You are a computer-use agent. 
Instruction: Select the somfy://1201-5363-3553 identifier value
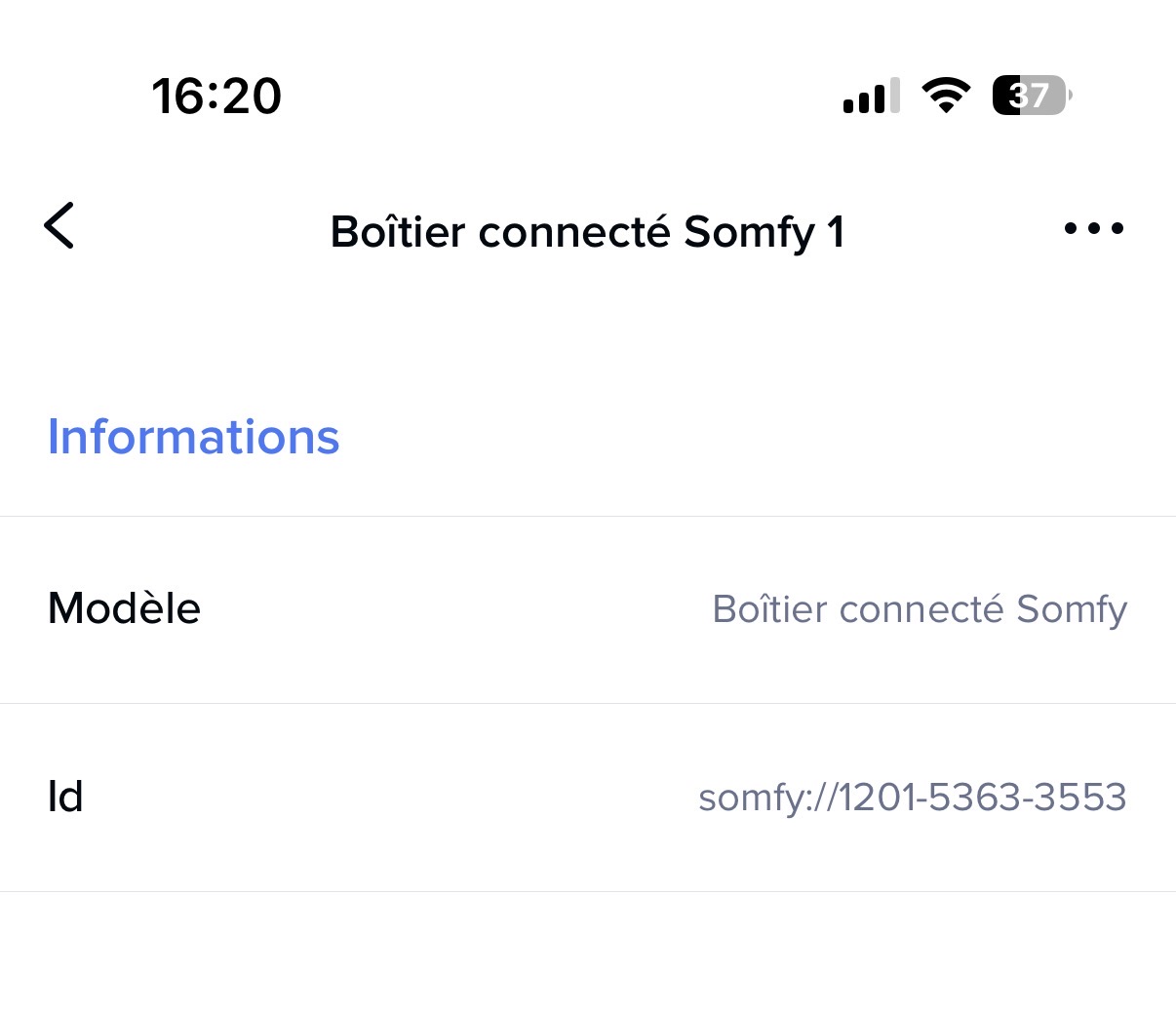pyautogui.click(x=913, y=798)
